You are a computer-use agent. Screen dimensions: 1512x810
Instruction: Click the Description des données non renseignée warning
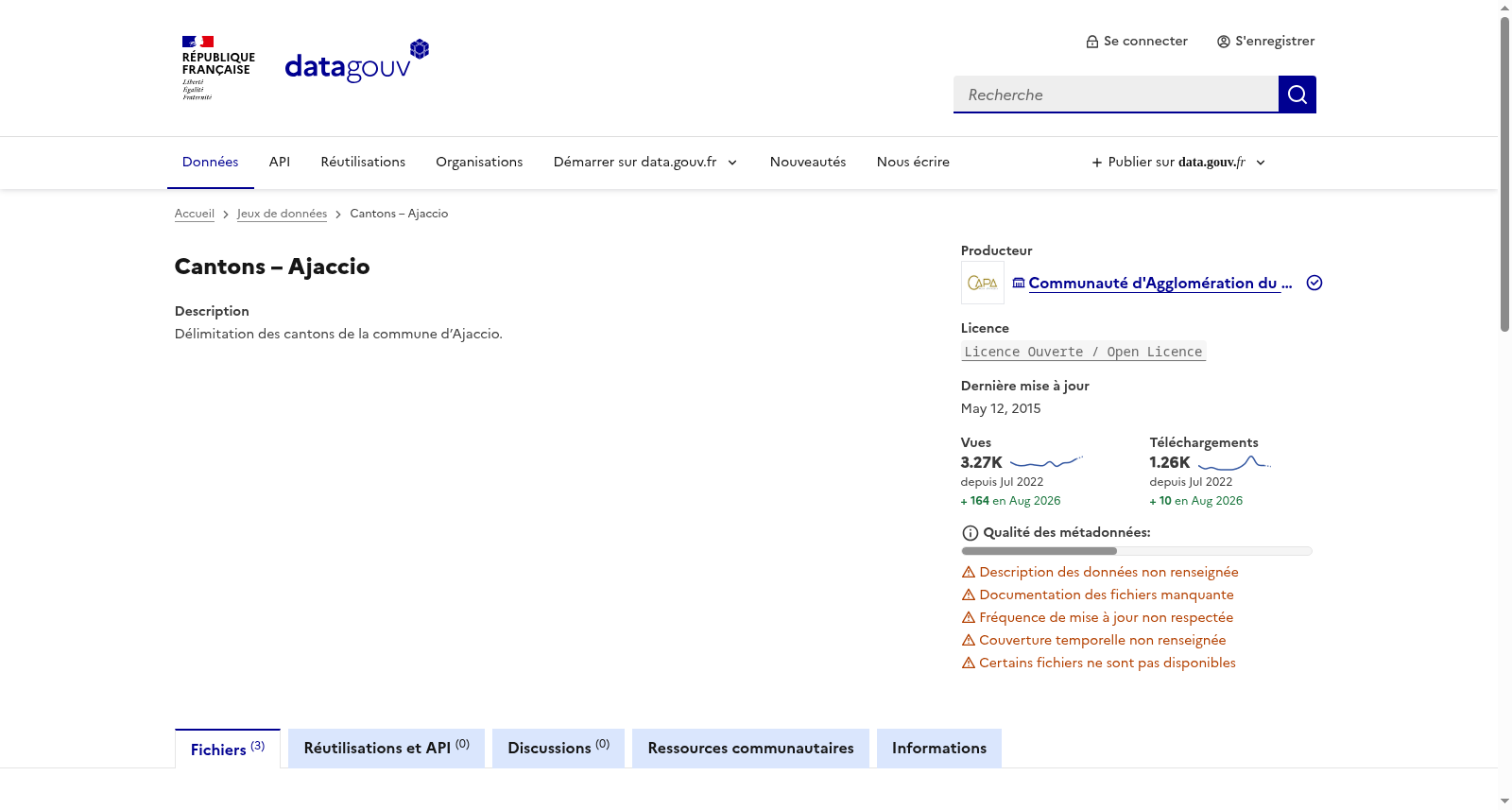(1100, 572)
